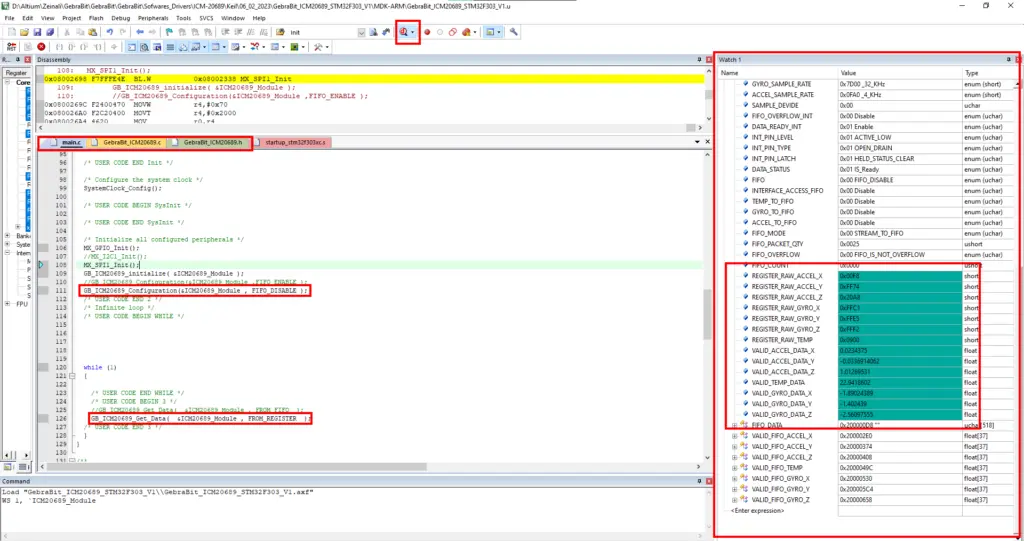This screenshot has width=1024, height=541.
Task: Expand the VALID_FIFO_ACCEL_X watch entry
Action: click(x=735, y=436)
